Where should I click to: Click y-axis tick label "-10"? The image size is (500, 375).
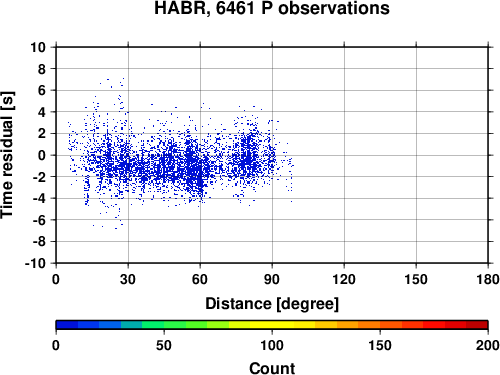(x=36, y=263)
